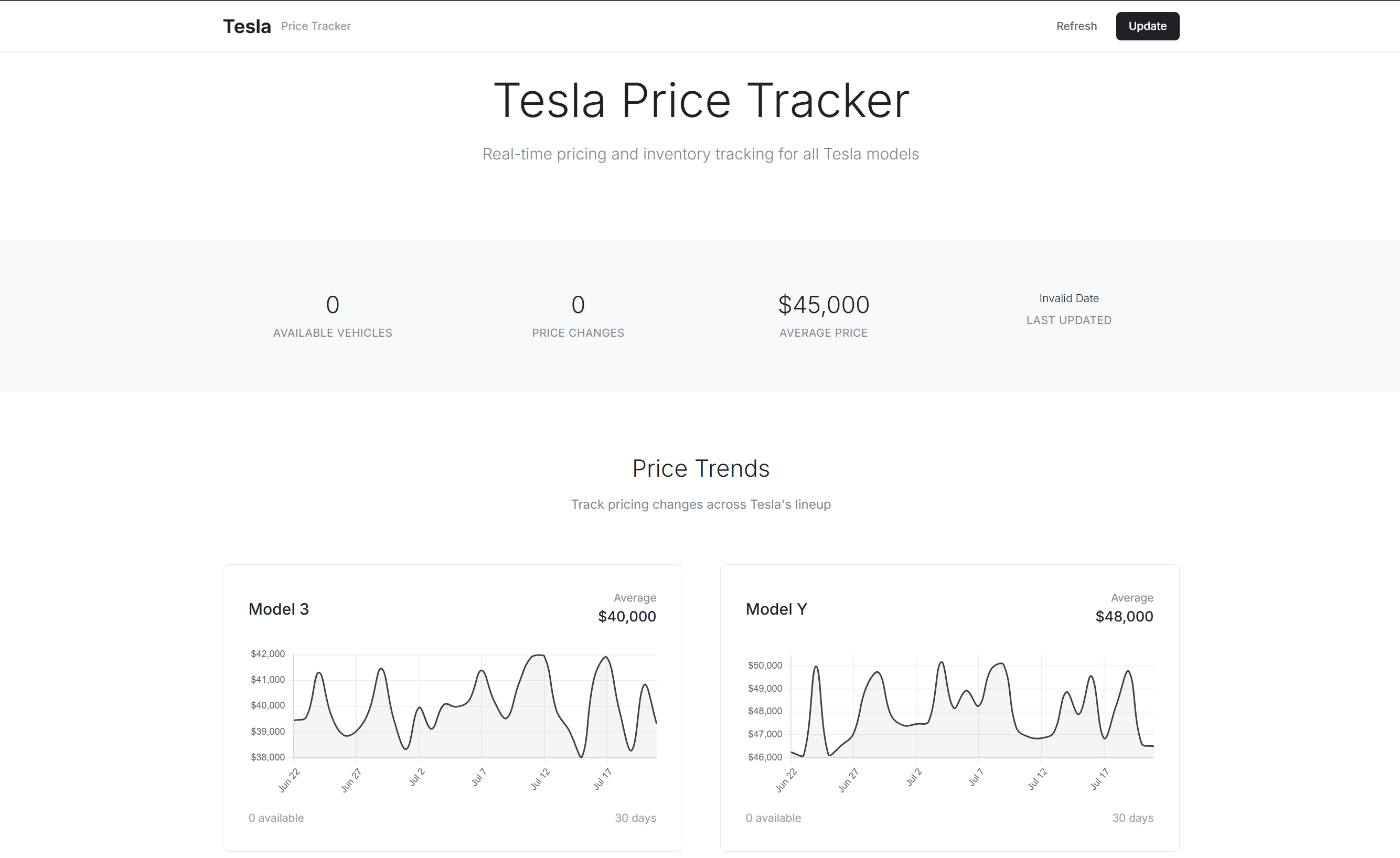Viewport: 1400px width, 858px height.
Task: Select the Price Trends section heading
Action: (701, 469)
